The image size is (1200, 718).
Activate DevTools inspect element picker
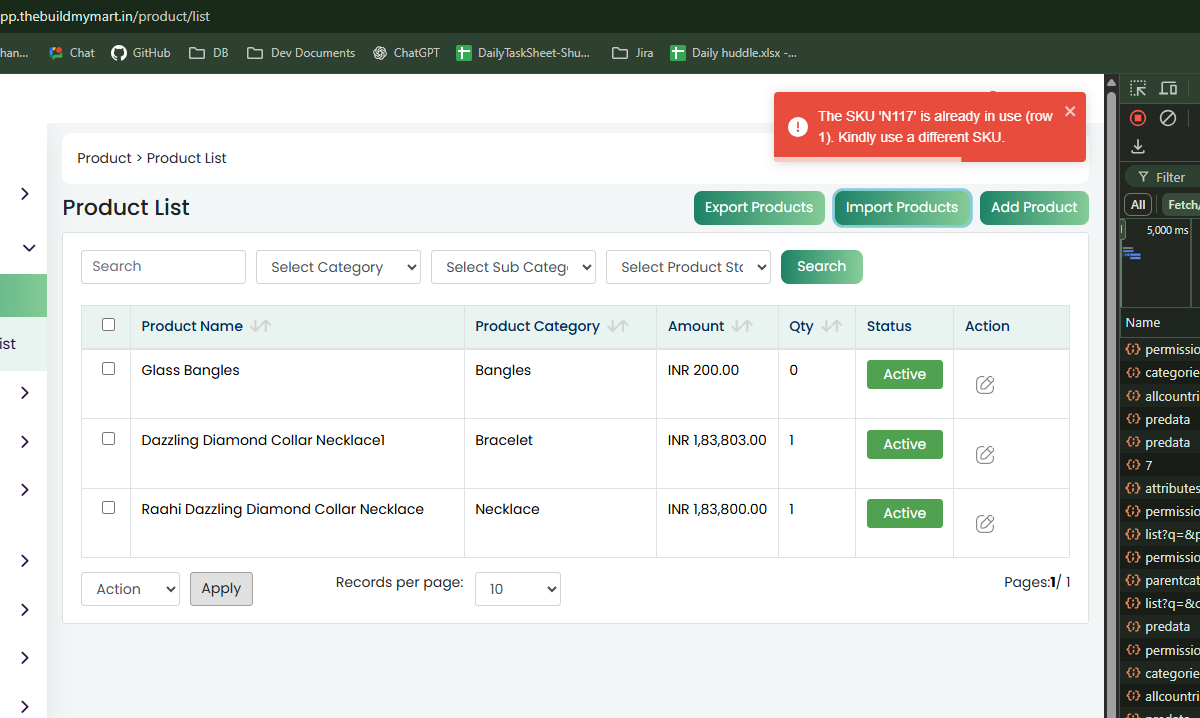click(x=1138, y=88)
